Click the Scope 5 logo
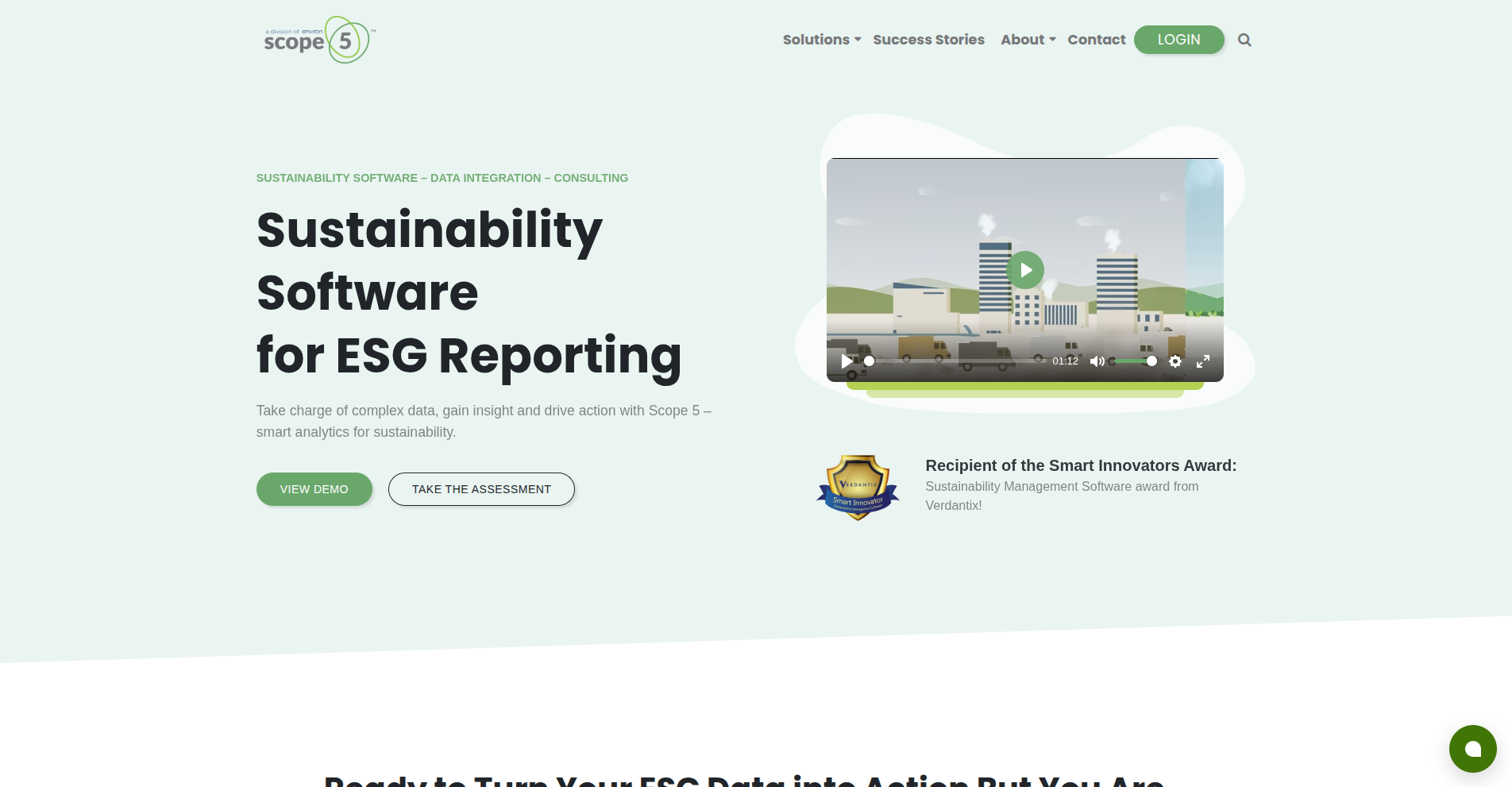This screenshot has width=1512, height=787. point(318,40)
